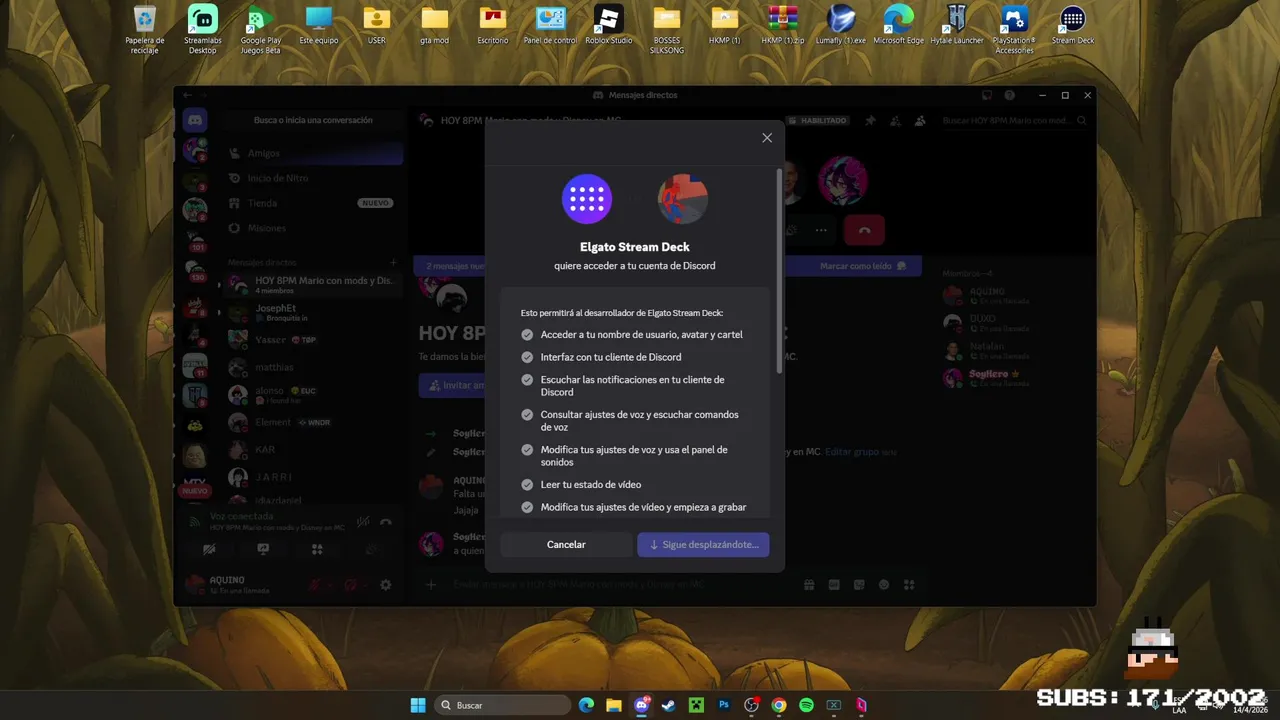Viewport: 1280px width, 720px height.
Task: Click taskbar Buscar search box
Action: (x=504, y=705)
